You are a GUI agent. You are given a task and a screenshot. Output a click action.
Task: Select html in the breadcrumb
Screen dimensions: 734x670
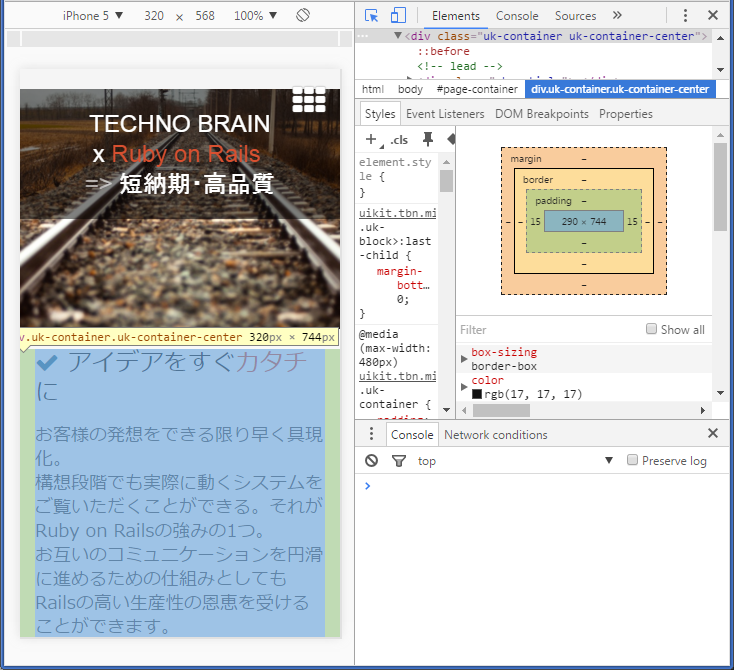tap(373, 89)
